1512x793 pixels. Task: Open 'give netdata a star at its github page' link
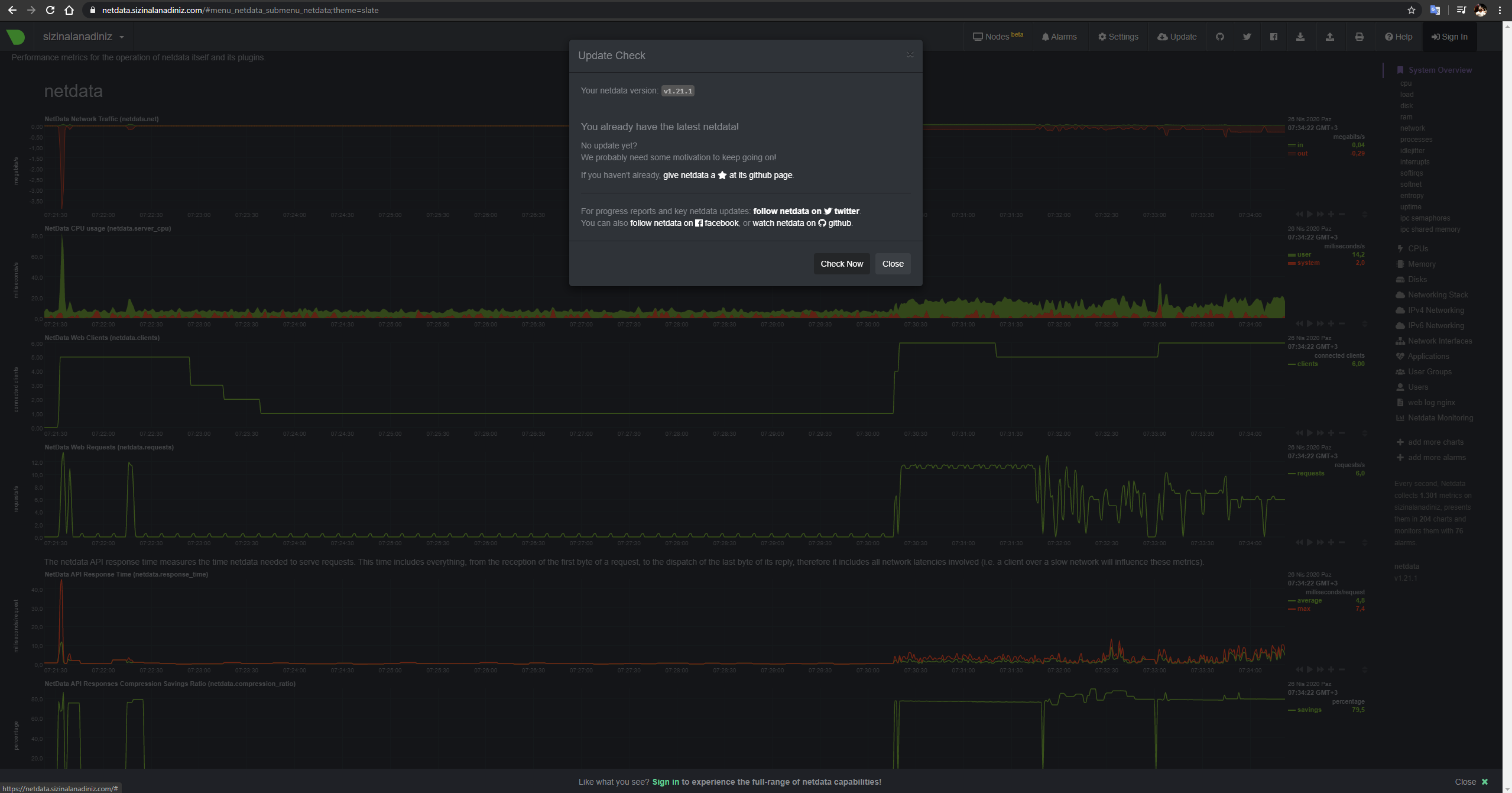(x=728, y=175)
